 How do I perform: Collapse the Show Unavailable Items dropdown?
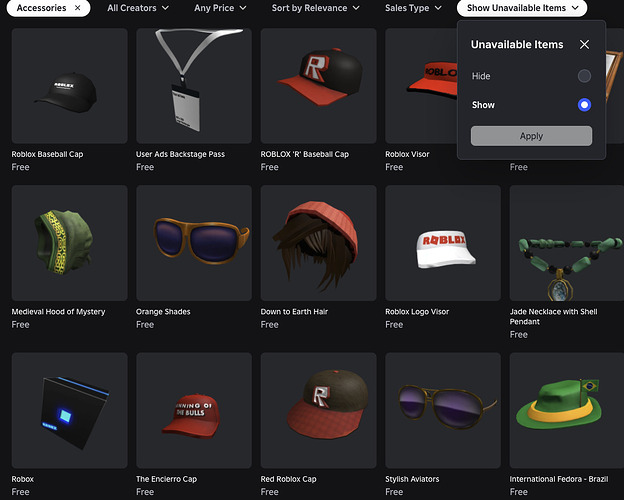[522, 8]
